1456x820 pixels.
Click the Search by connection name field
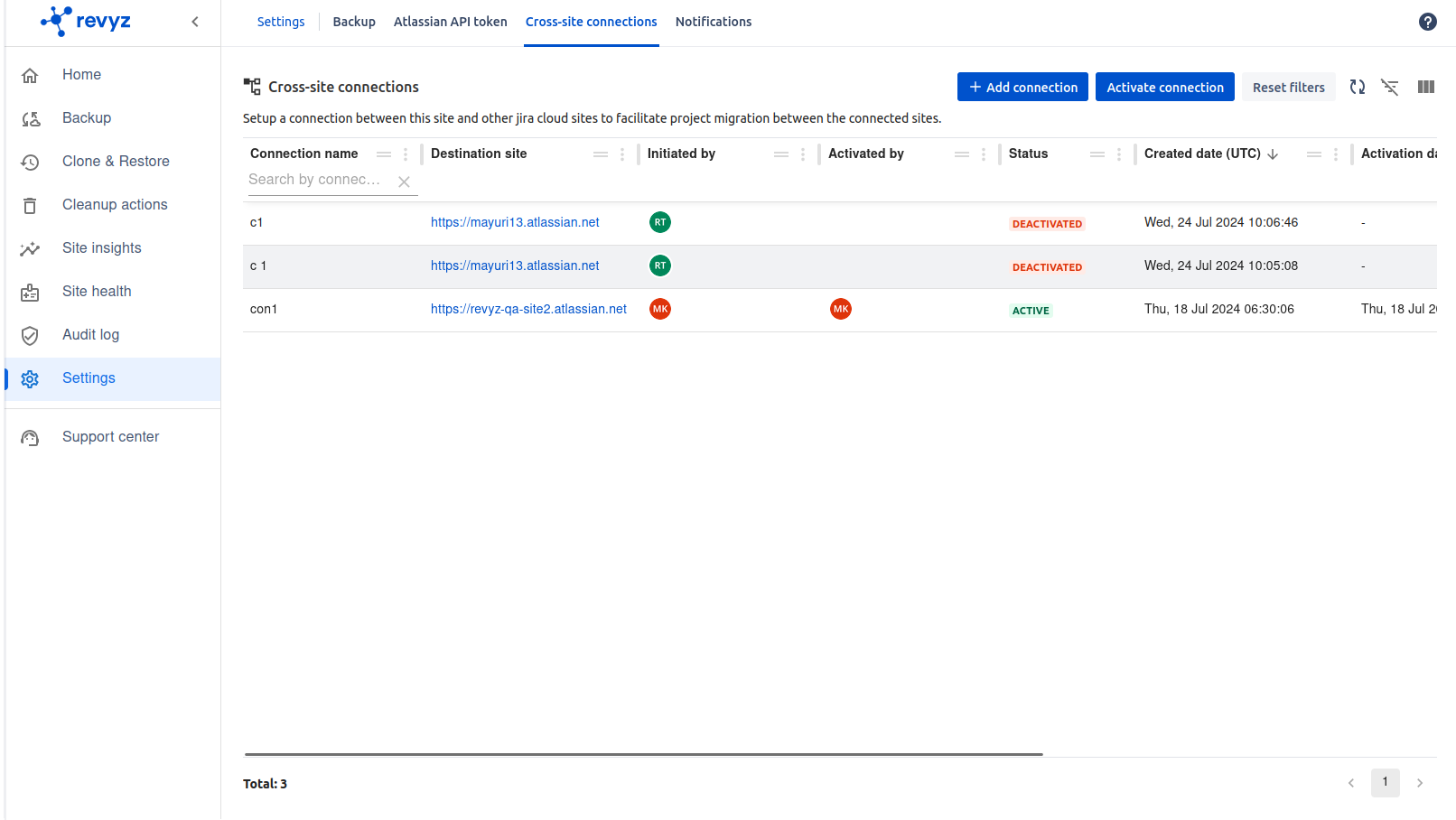316,180
